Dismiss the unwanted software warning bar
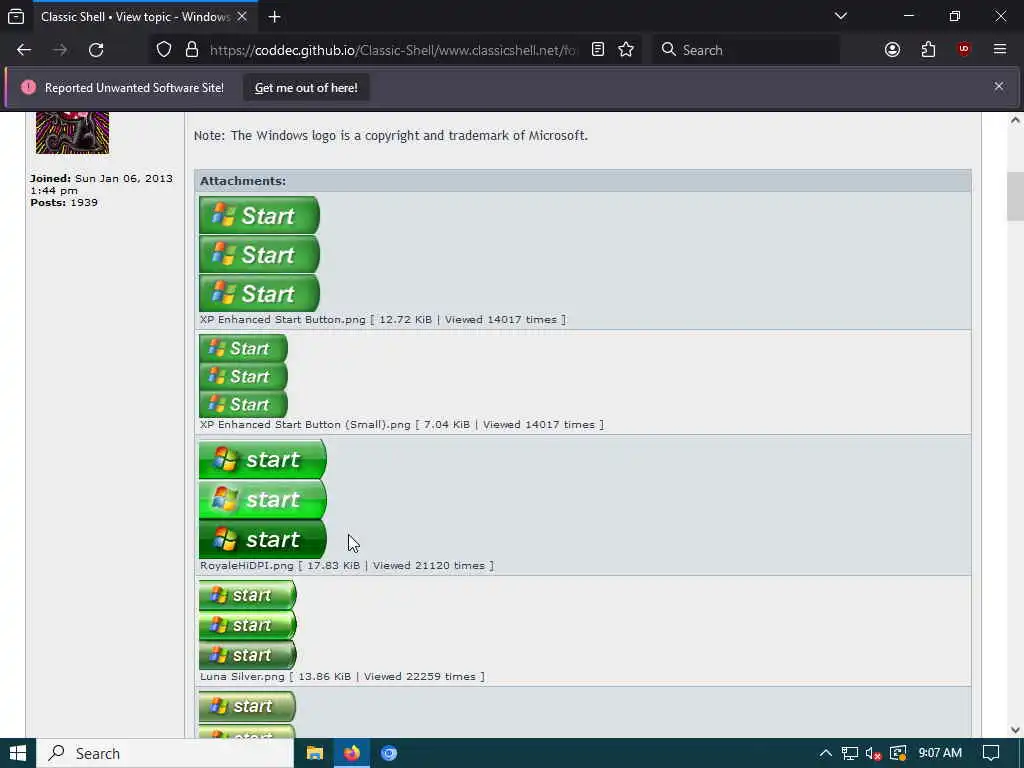1024x768 pixels. [999, 86]
